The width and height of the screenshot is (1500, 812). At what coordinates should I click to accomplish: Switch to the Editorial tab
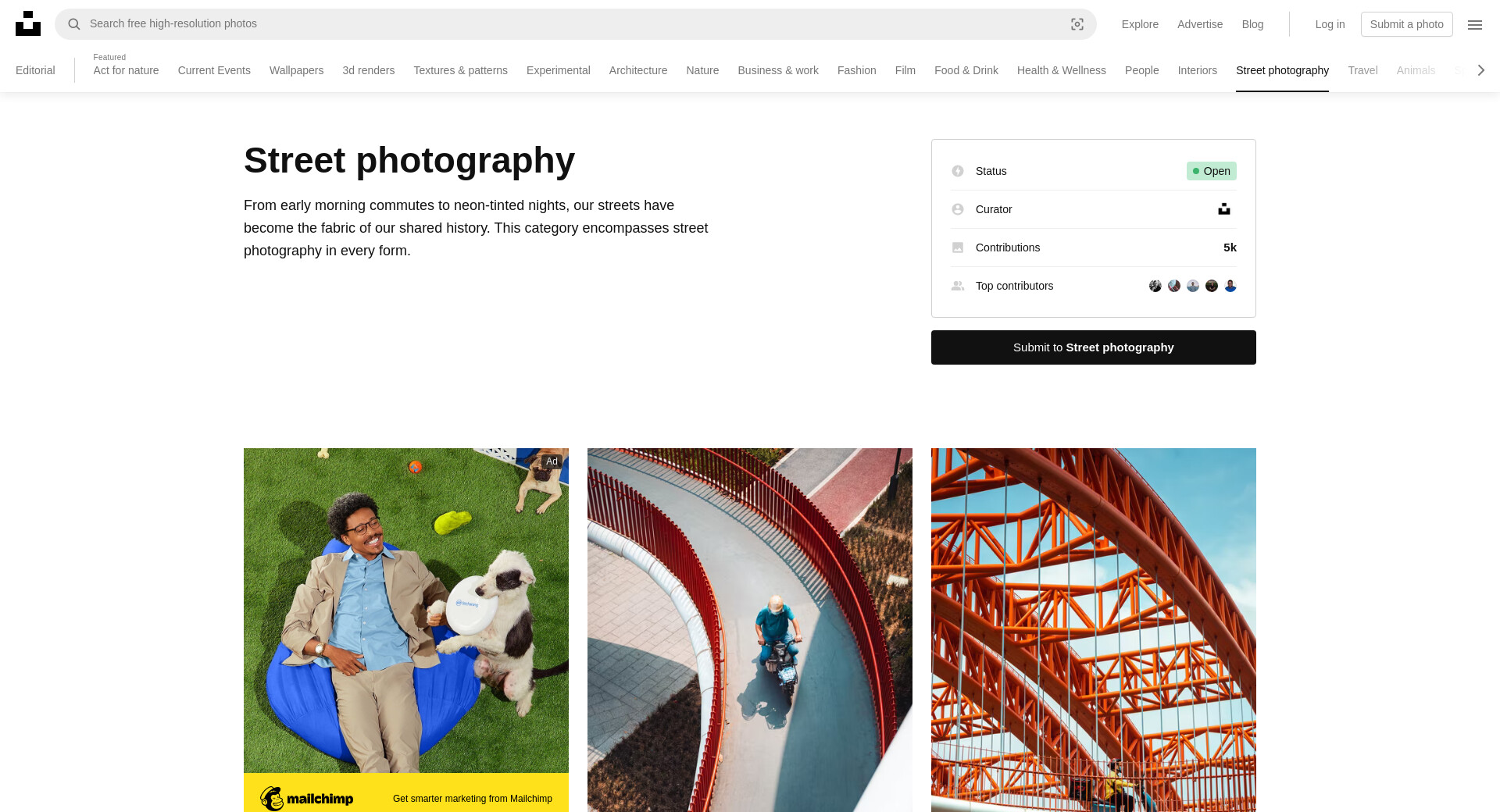coord(35,70)
